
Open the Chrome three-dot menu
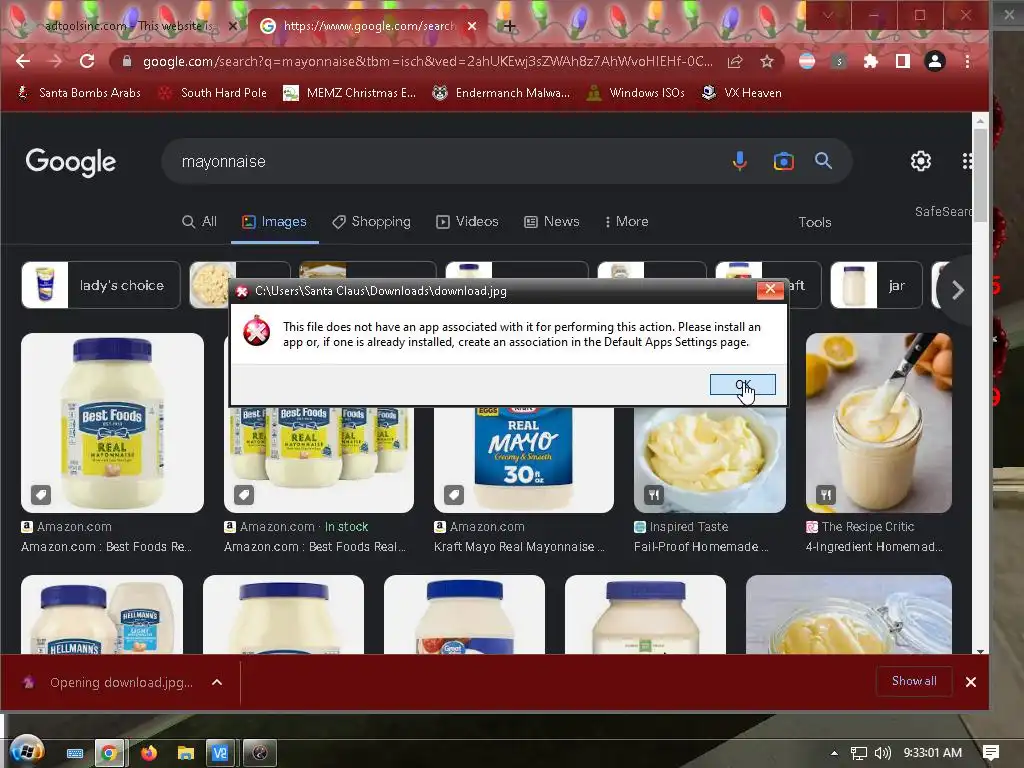967,61
